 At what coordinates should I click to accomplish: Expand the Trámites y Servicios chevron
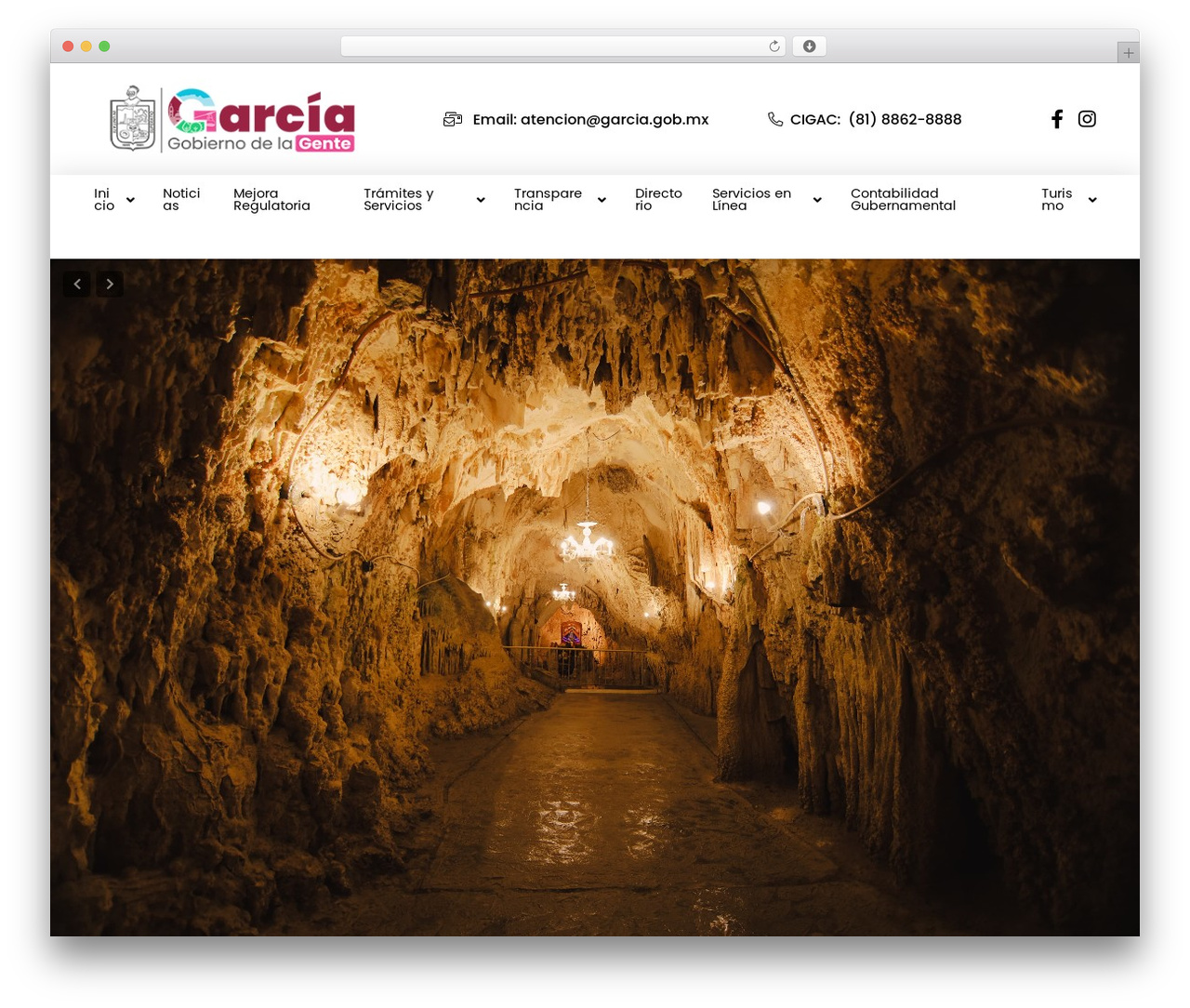coord(481,200)
